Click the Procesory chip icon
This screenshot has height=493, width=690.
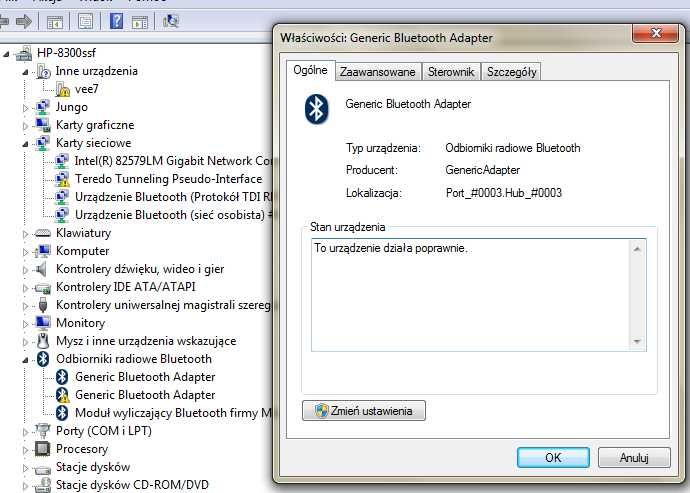coord(42,449)
